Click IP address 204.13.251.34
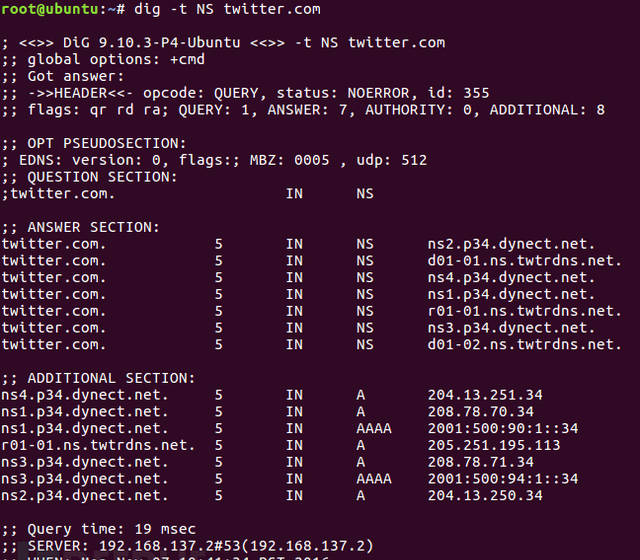 485,395
